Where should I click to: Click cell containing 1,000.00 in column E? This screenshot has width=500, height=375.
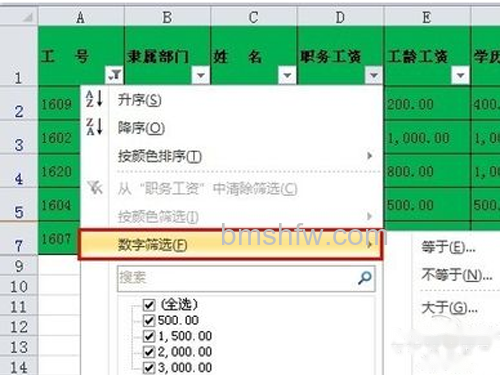427,137
